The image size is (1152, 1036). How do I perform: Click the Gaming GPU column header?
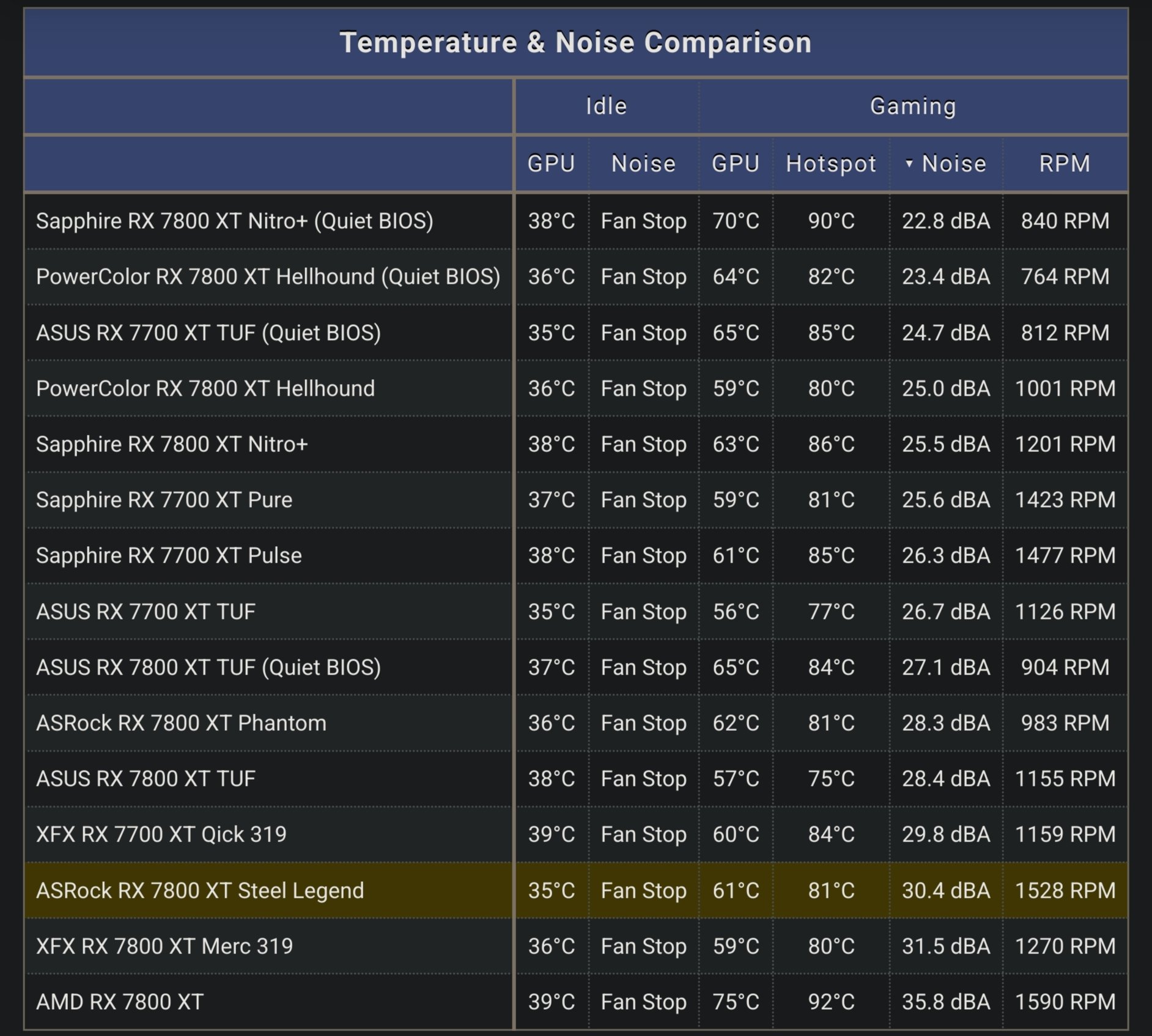(736, 164)
